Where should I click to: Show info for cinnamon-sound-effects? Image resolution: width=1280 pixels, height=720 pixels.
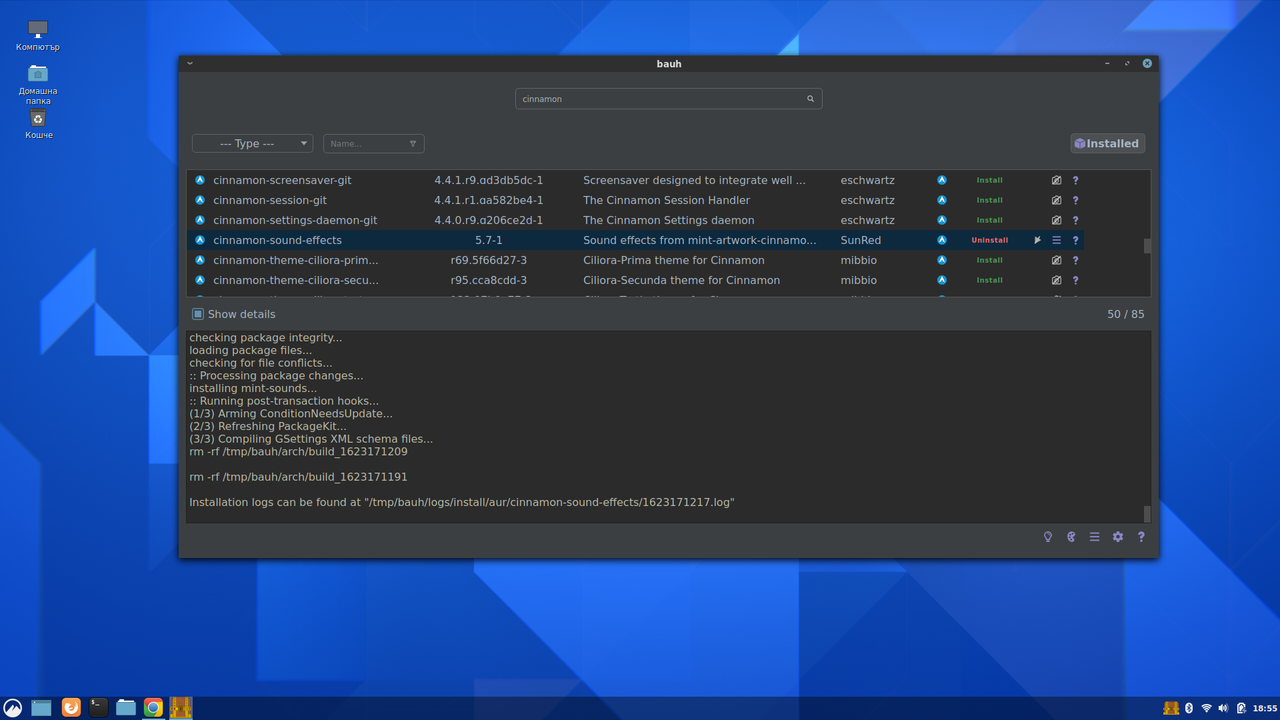(x=1076, y=240)
